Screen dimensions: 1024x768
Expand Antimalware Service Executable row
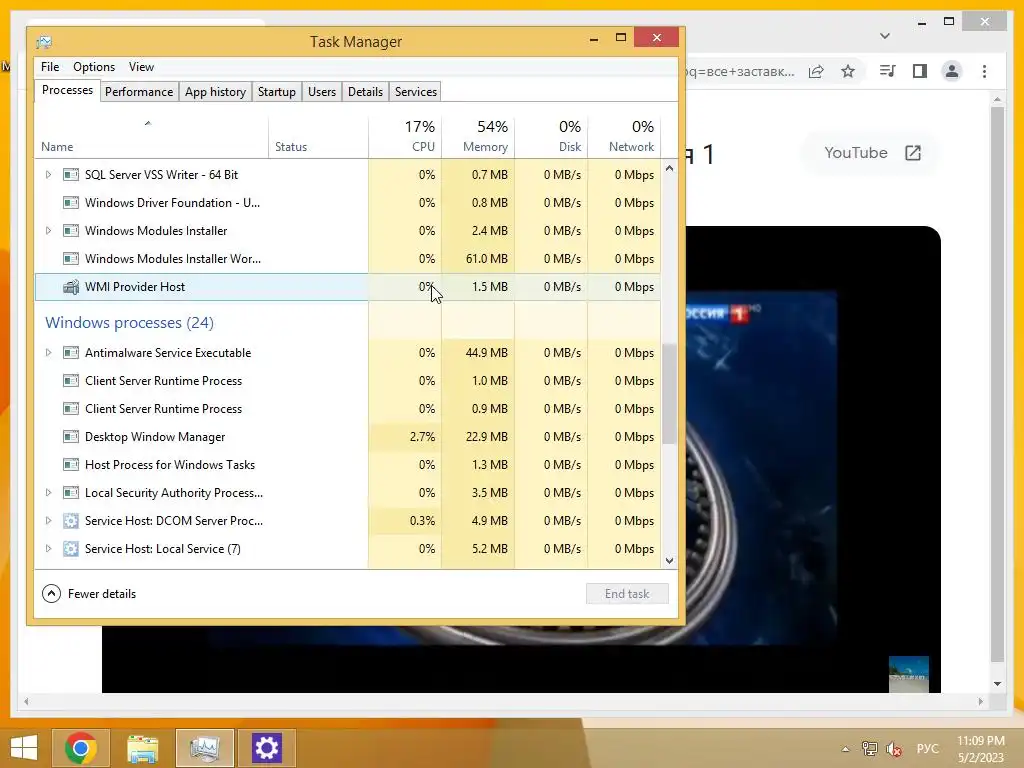click(x=48, y=353)
